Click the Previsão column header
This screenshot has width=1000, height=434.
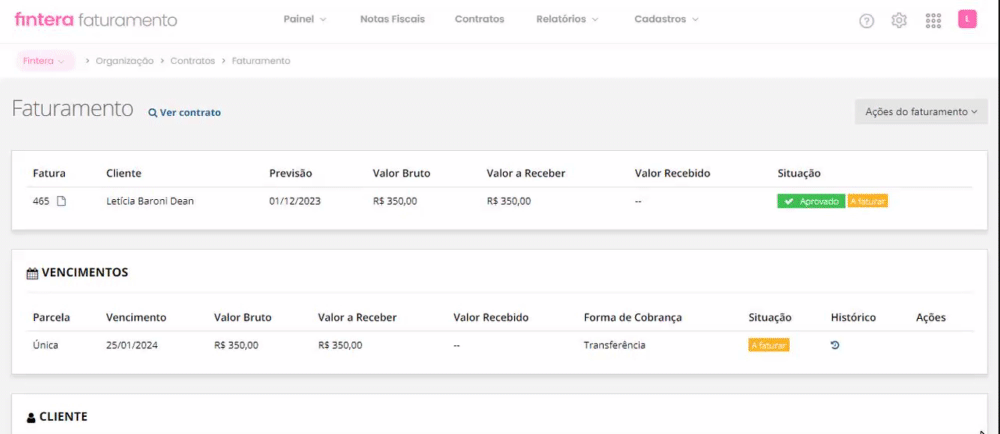[291, 173]
